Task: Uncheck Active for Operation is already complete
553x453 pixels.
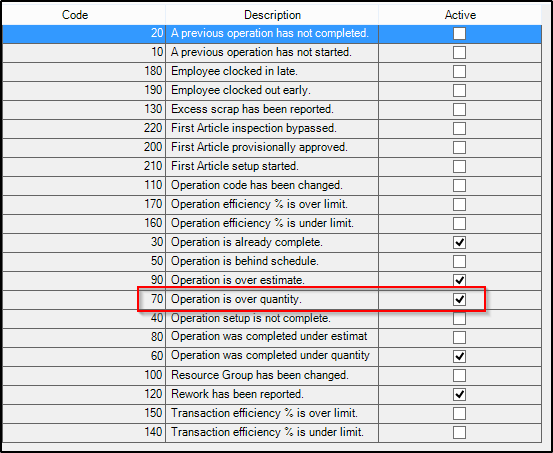Action: (x=459, y=243)
